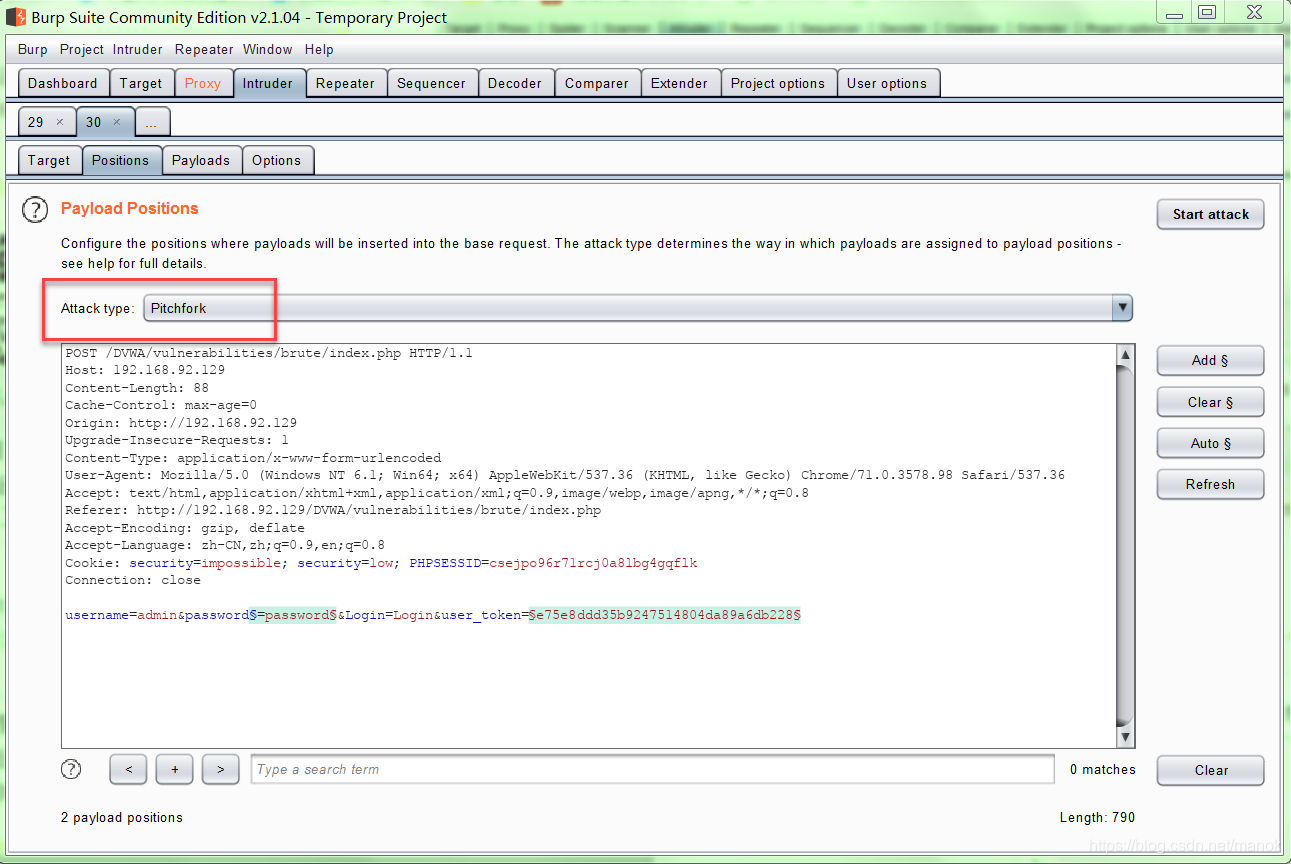Click the Start attack button
This screenshot has width=1291, height=864.
click(x=1211, y=214)
